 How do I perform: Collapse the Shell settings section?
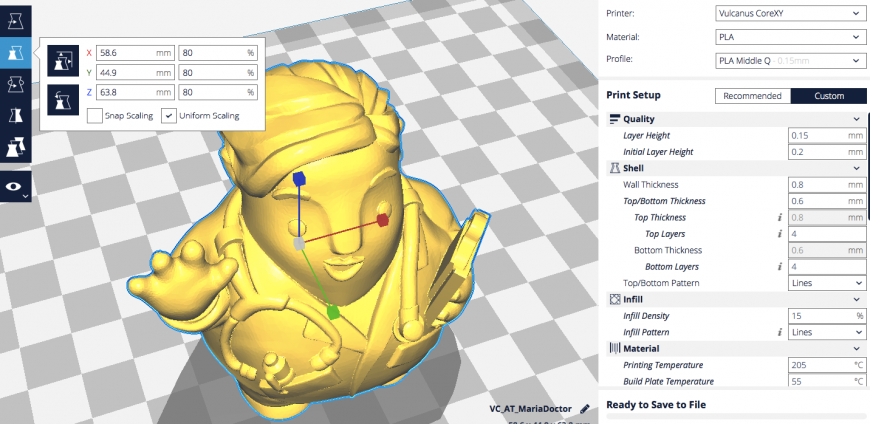857,168
